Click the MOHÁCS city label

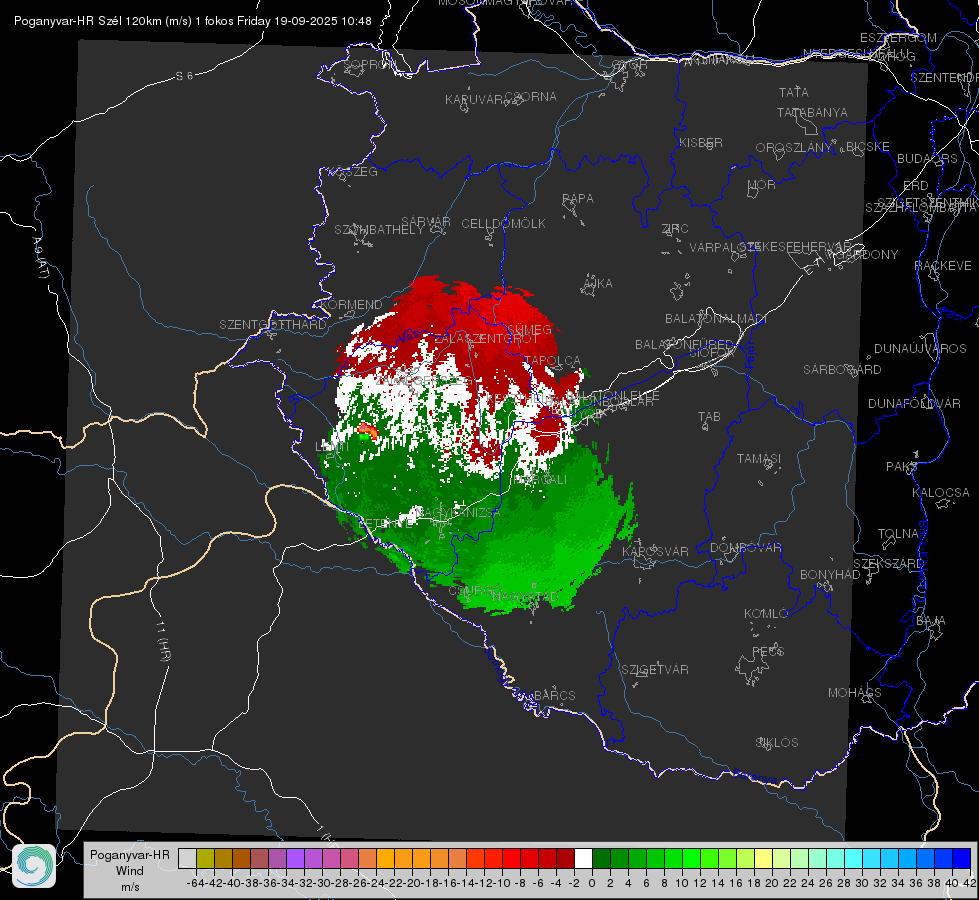click(855, 693)
